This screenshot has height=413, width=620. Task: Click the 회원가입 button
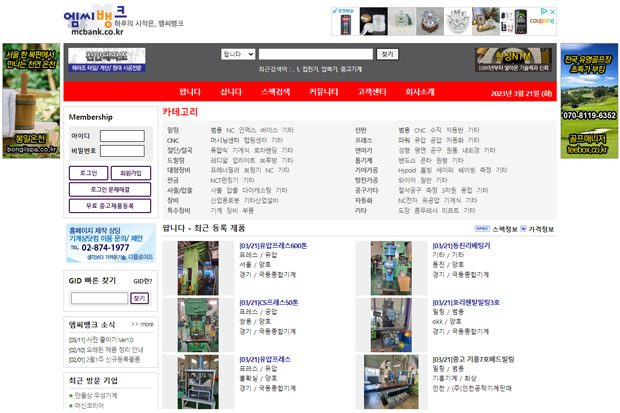(130, 173)
